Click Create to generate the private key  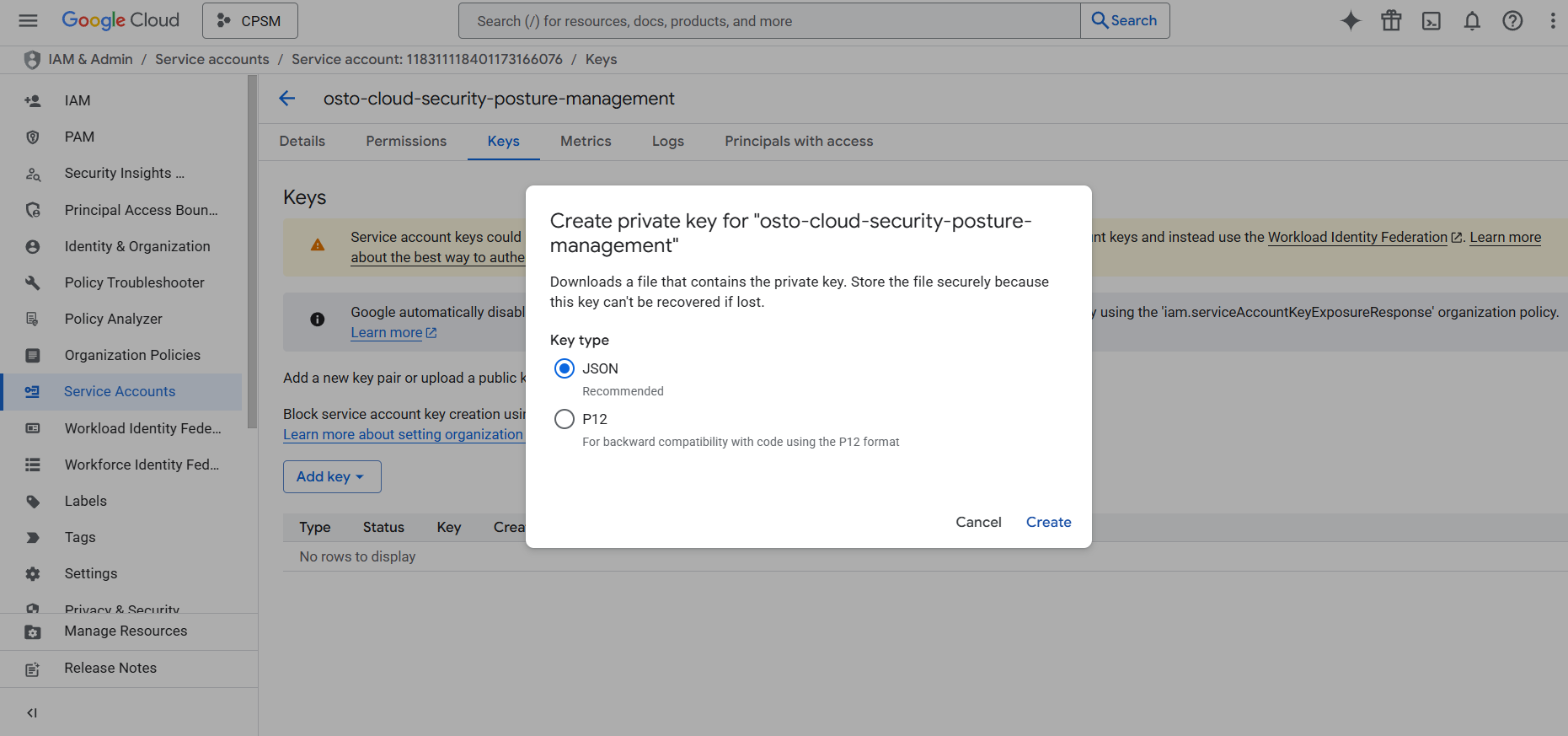[1048, 522]
